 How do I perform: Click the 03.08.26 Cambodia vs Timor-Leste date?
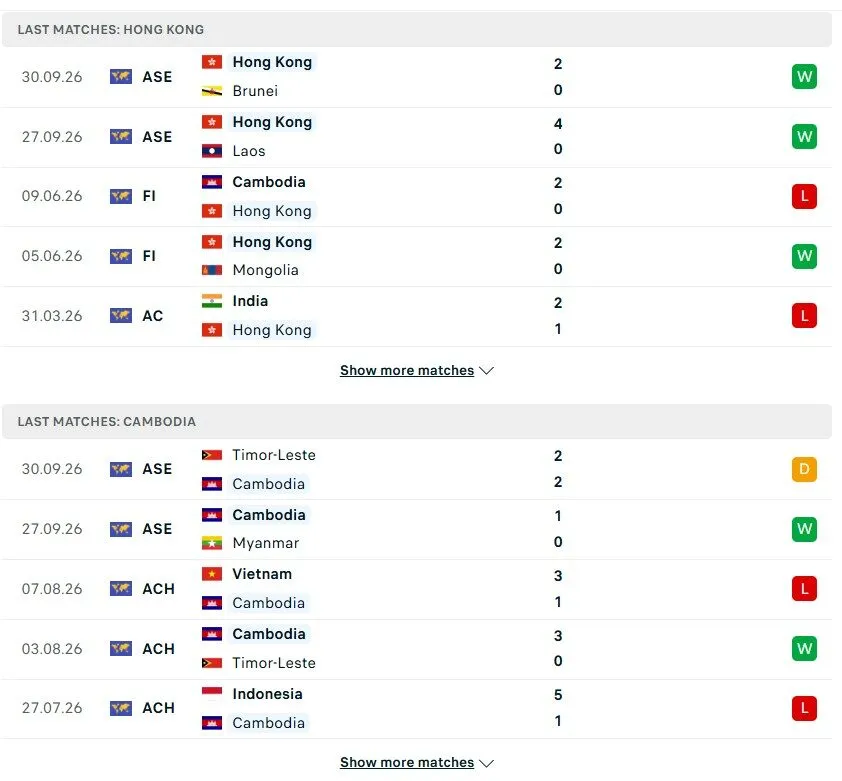(x=52, y=648)
